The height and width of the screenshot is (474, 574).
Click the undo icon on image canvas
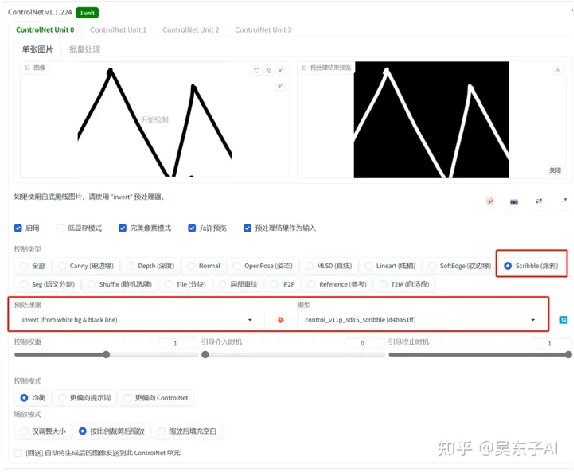click(x=257, y=70)
